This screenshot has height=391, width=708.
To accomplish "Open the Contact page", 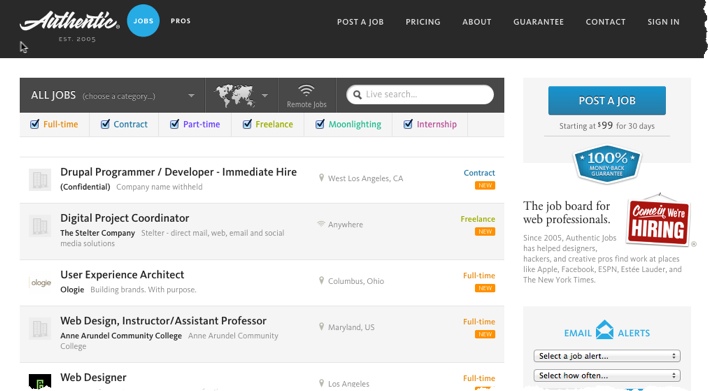I will pyautogui.click(x=606, y=22).
